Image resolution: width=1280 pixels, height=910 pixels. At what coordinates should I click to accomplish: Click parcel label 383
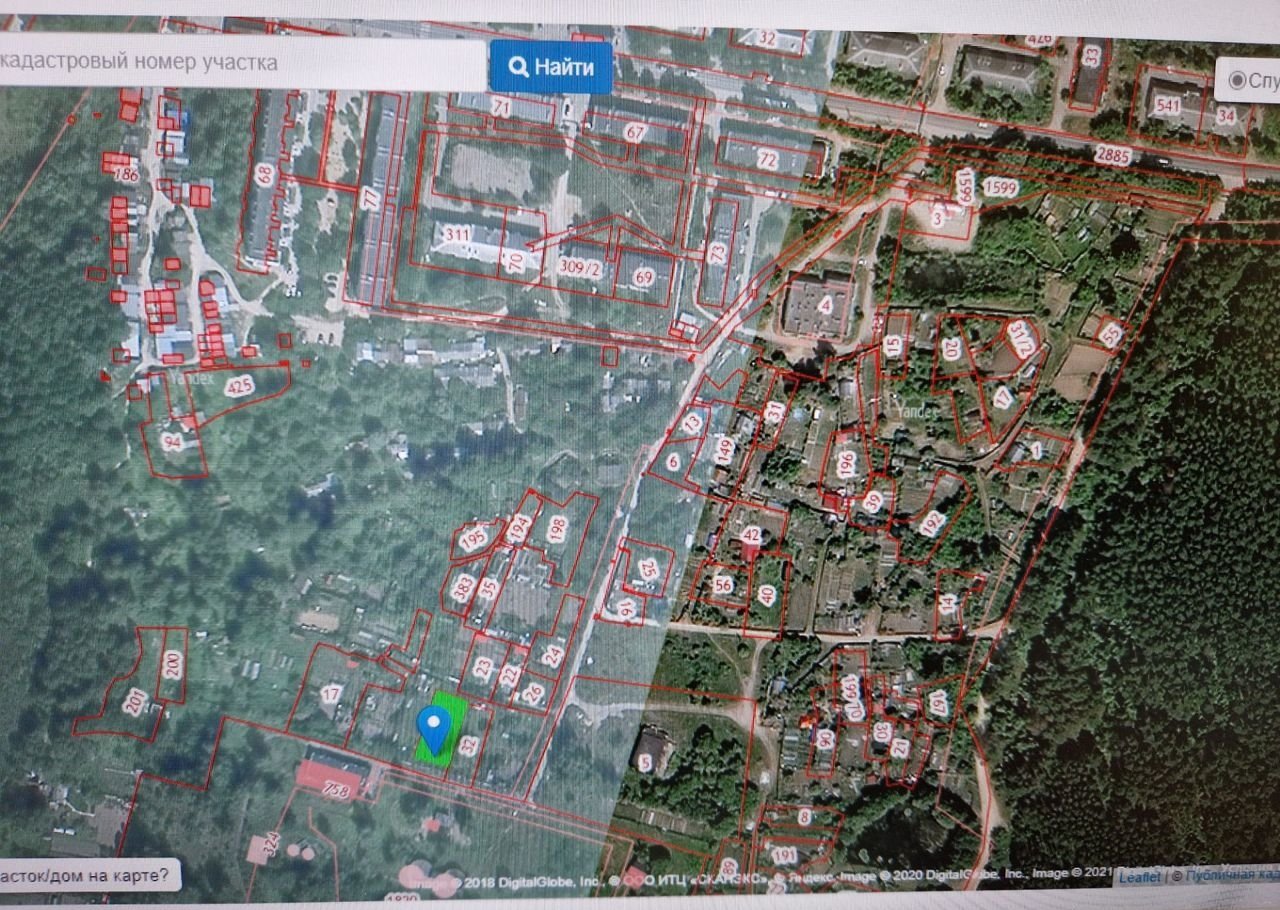tap(463, 586)
